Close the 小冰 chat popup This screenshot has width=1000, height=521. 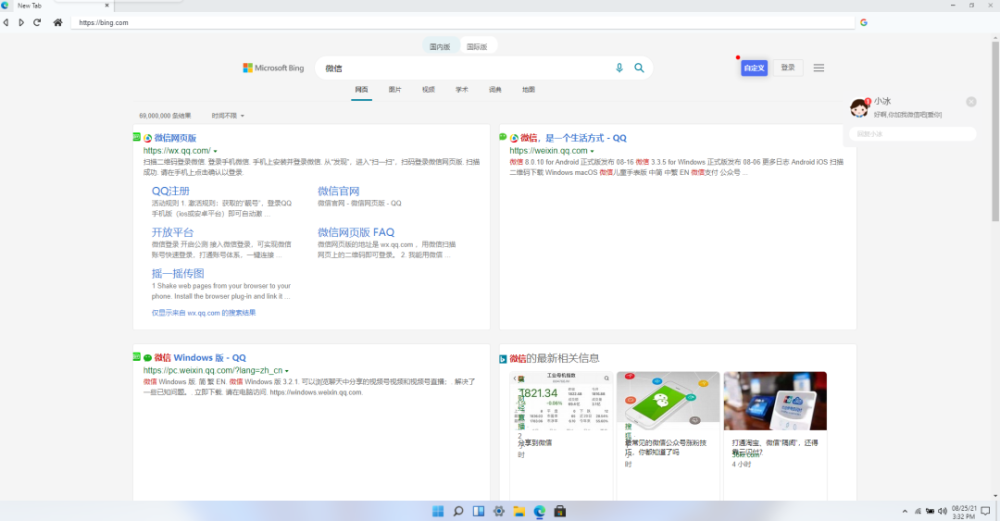pyautogui.click(x=971, y=102)
